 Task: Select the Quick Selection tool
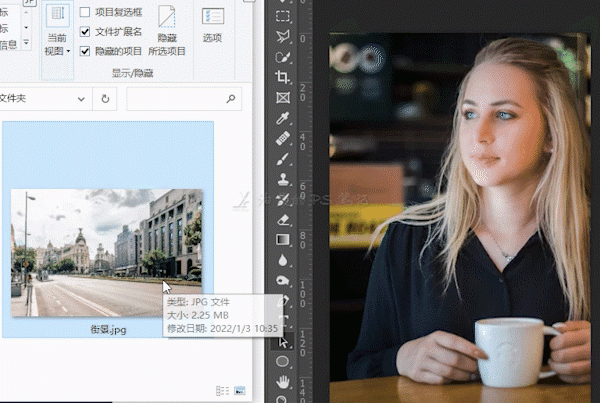[x=283, y=57]
